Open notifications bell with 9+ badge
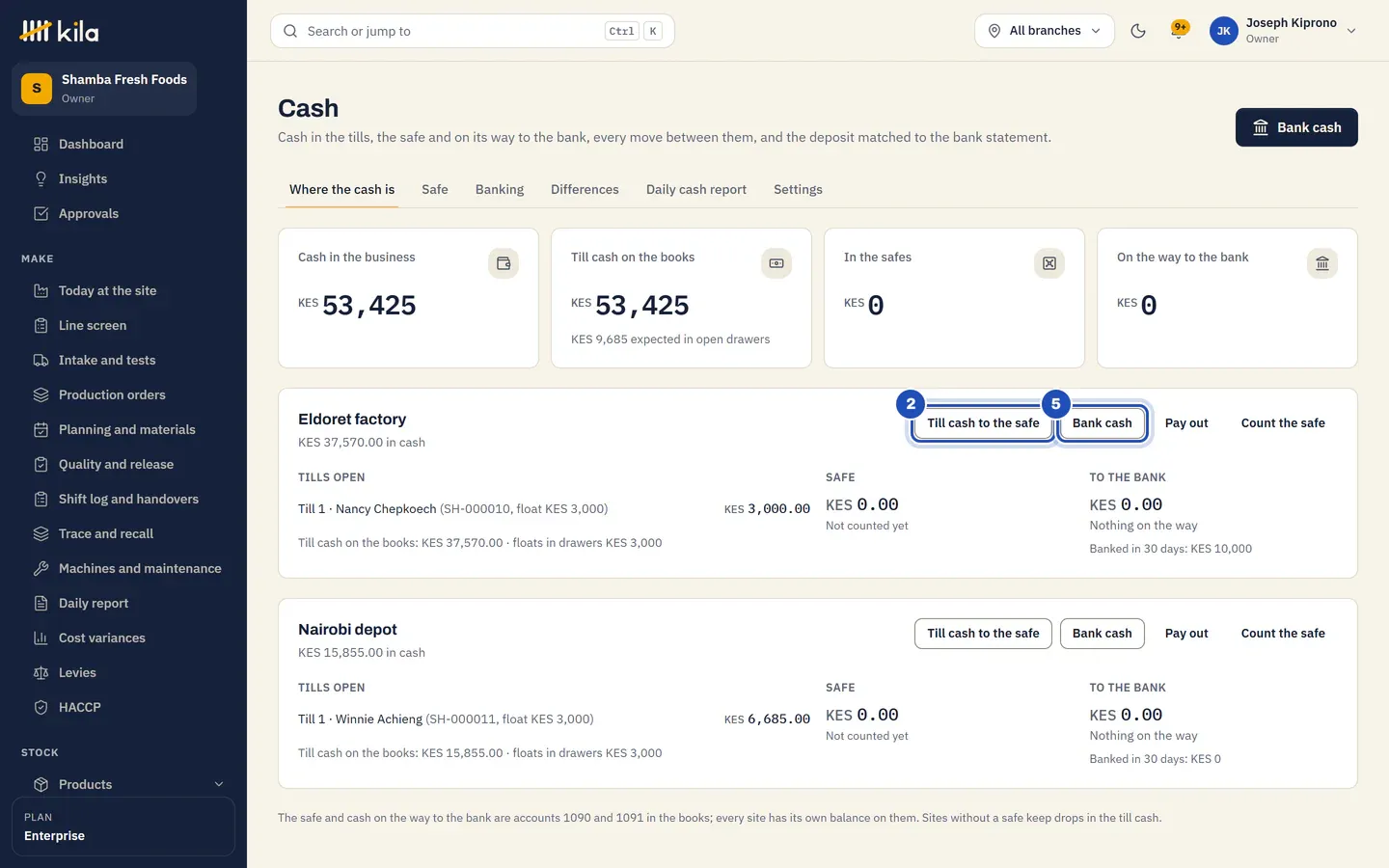The image size is (1389, 868). pos(1179,31)
